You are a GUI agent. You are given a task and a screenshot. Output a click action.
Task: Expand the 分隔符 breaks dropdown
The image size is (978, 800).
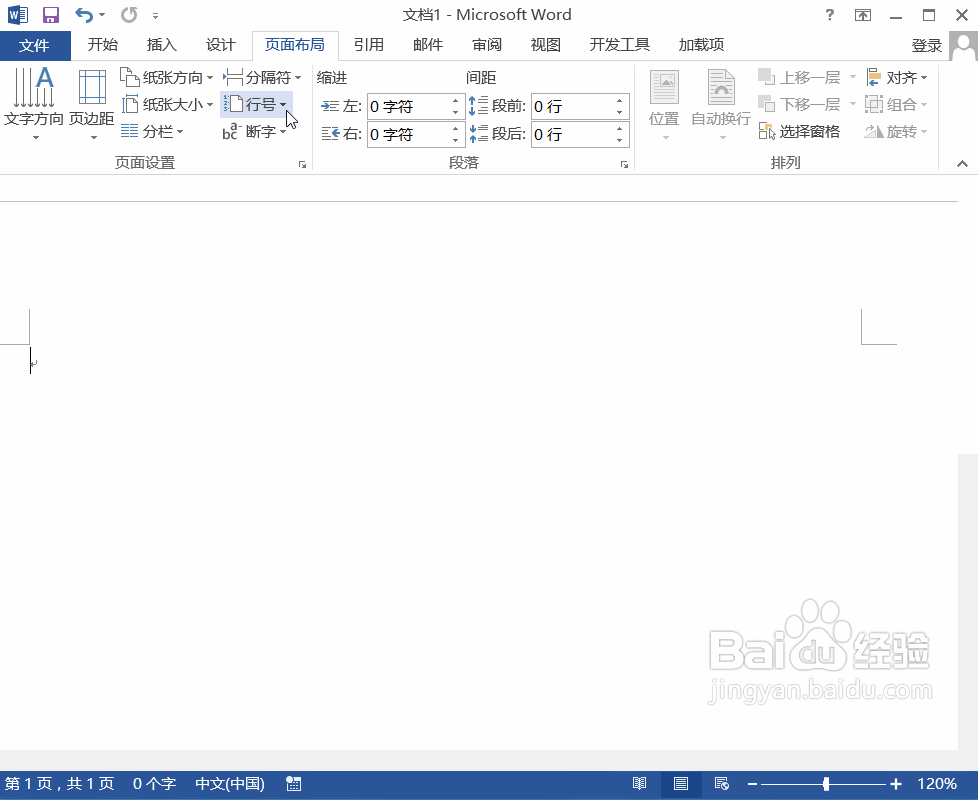pyautogui.click(x=262, y=77)
